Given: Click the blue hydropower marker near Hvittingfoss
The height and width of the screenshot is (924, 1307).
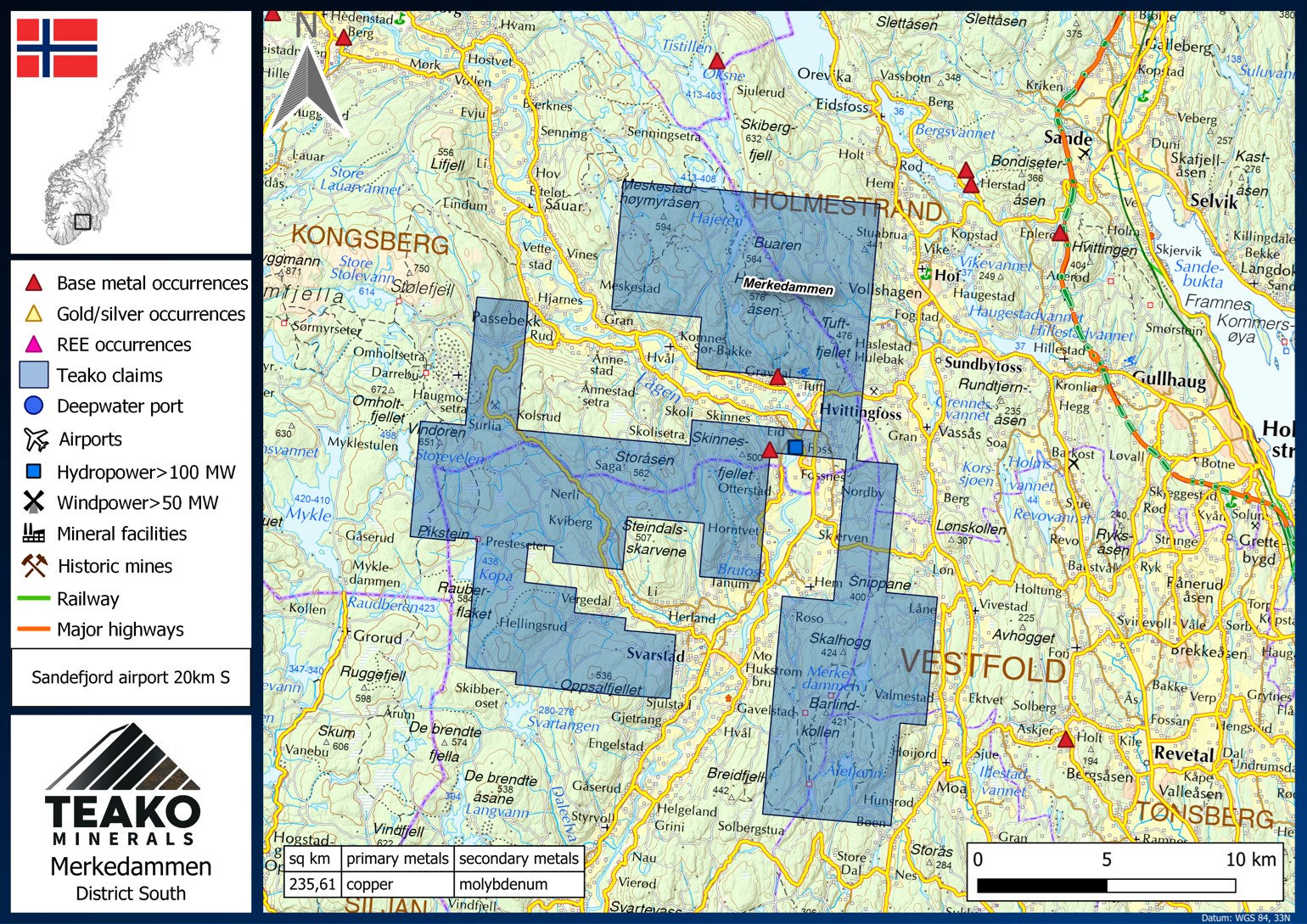Looking at the screenshot, I should click(795, 447).
